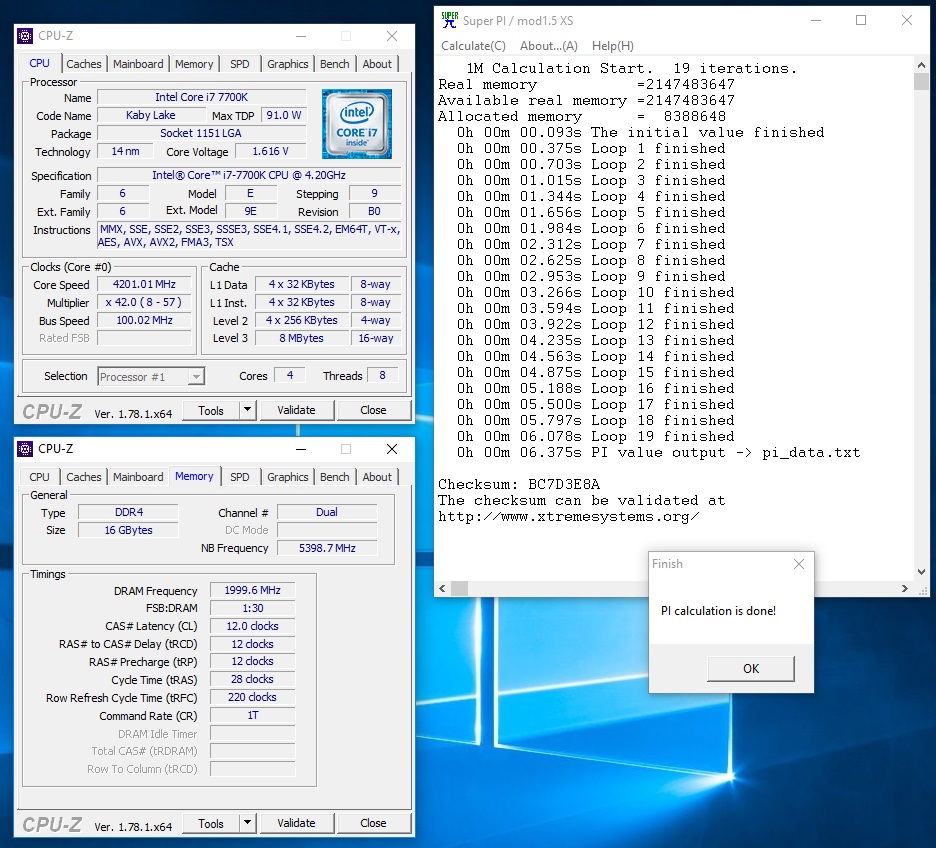
Task: Click the Level 3 cache value 8 MBytes
Action: click(x=302, y=338)
